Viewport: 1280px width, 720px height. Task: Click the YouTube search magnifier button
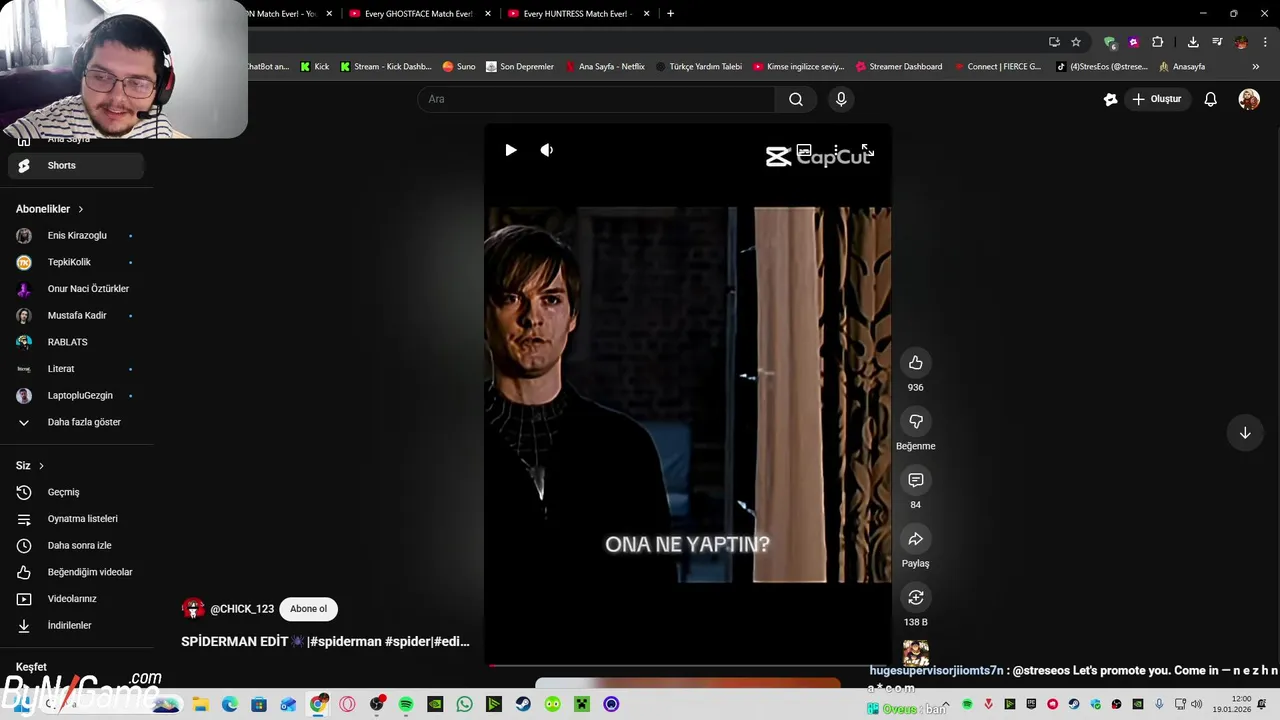796,99
